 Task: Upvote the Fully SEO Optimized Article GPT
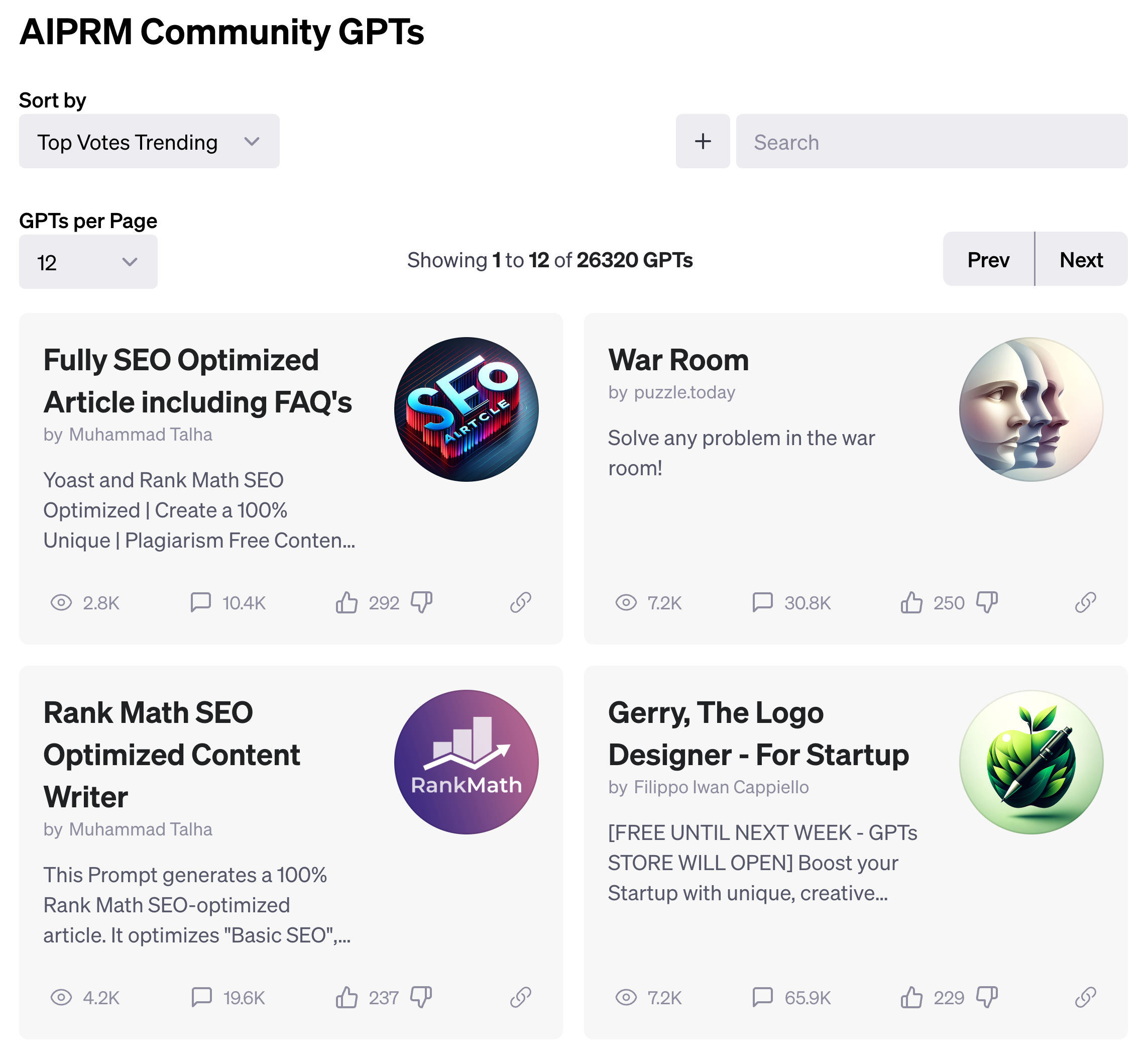click(347, 602)
